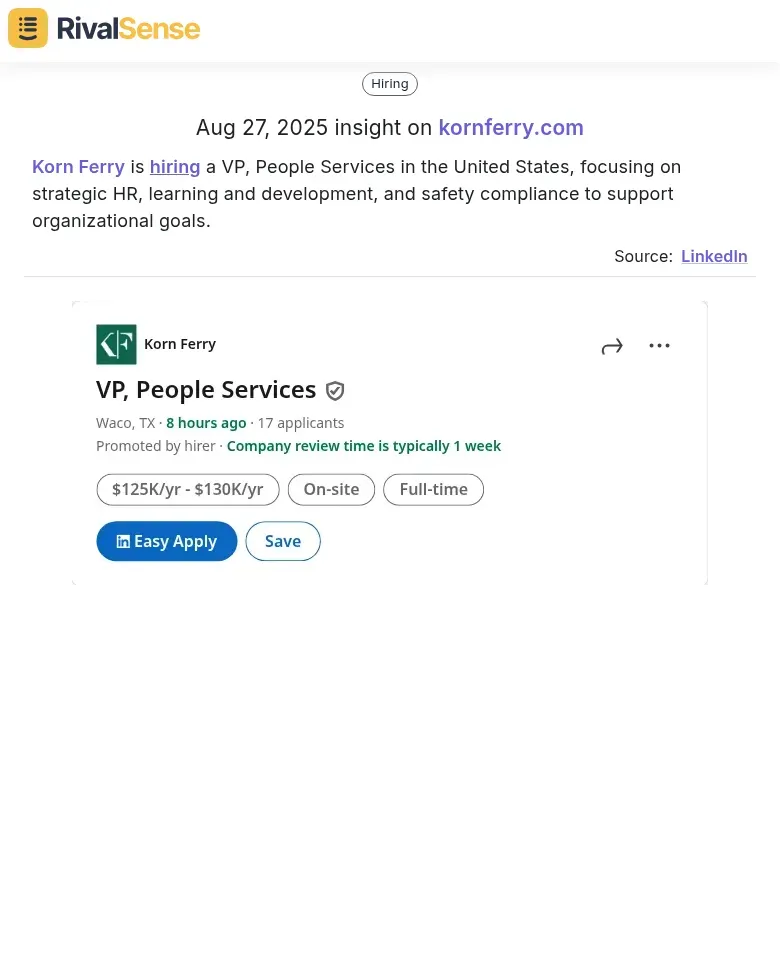Open the LinkedIn source link
This screenshot has width=780, height=960.
[714, 256]
